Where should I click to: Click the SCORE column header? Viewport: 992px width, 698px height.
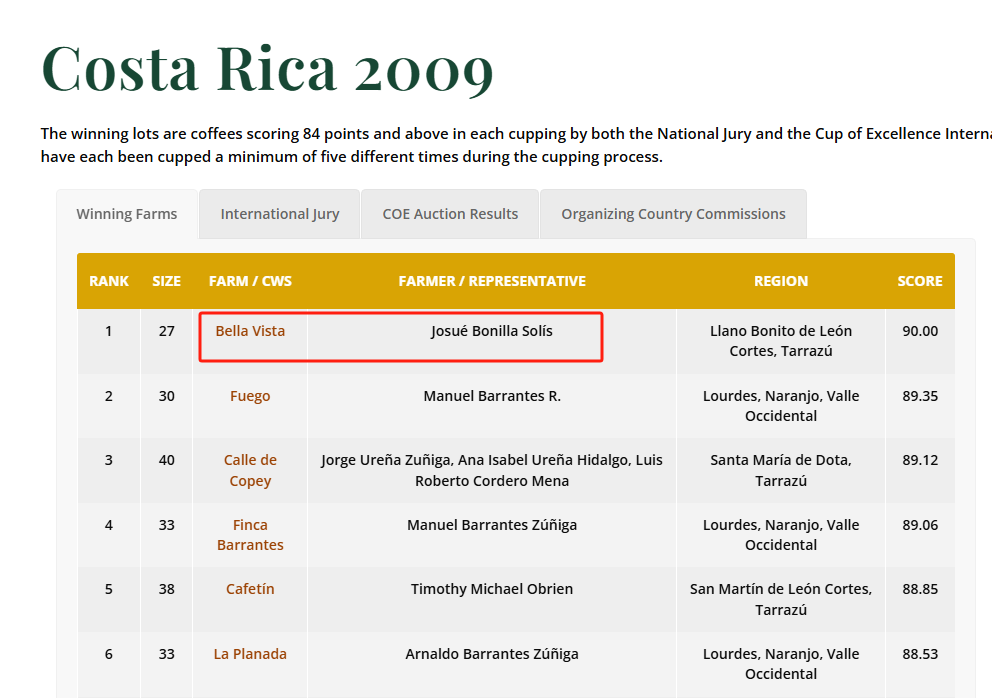[920, 281]
